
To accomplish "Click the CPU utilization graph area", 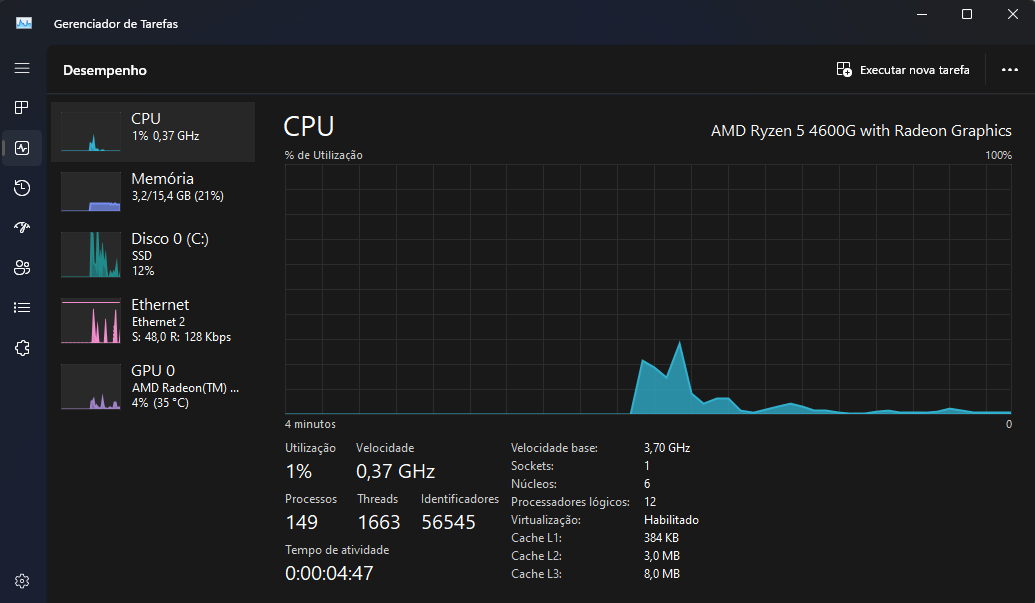I will pyautogui.click(x=648, y=289).
